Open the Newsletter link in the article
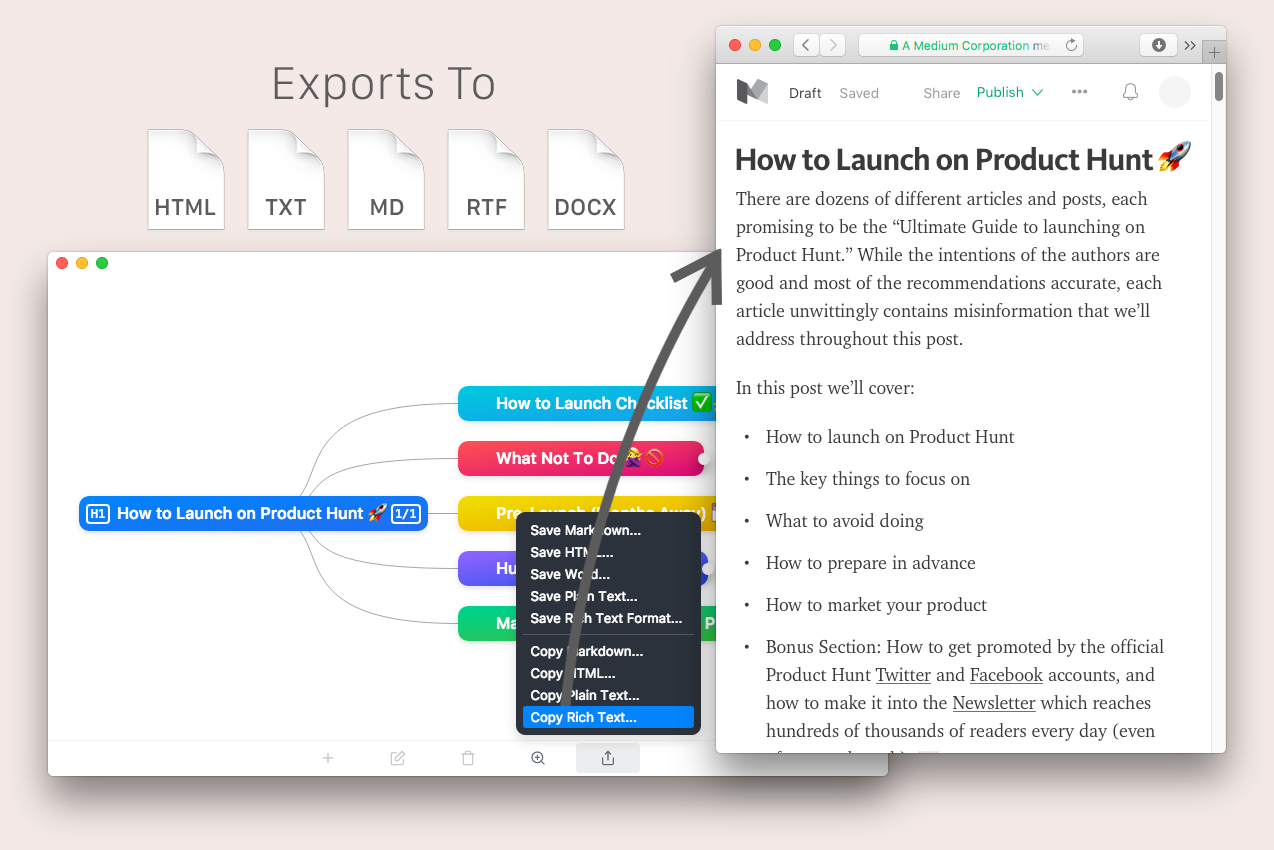1274x850 pixels. pyautogui.click(x=993, y=703)
